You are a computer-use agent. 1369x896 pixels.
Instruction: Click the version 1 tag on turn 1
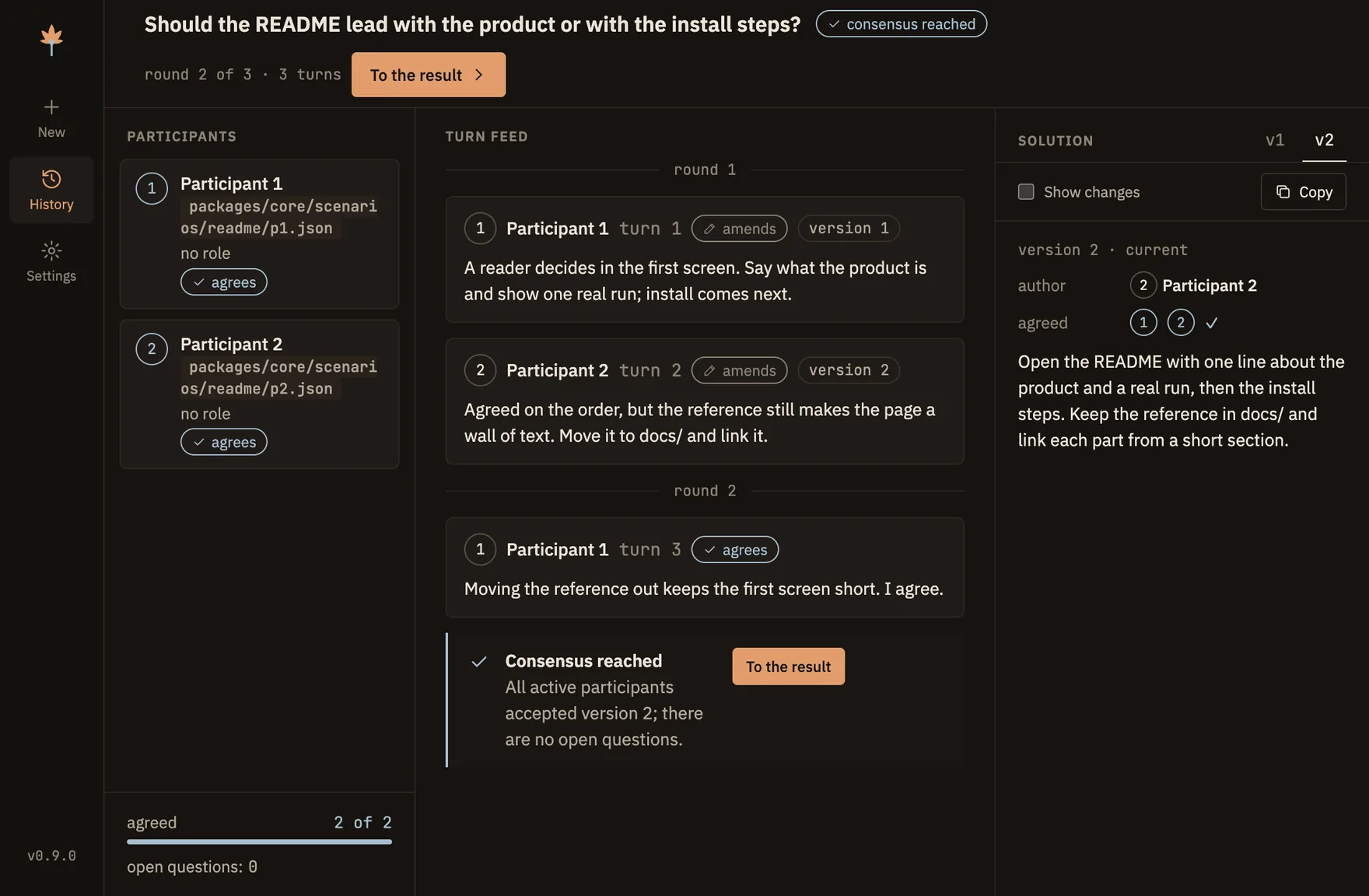849,229
